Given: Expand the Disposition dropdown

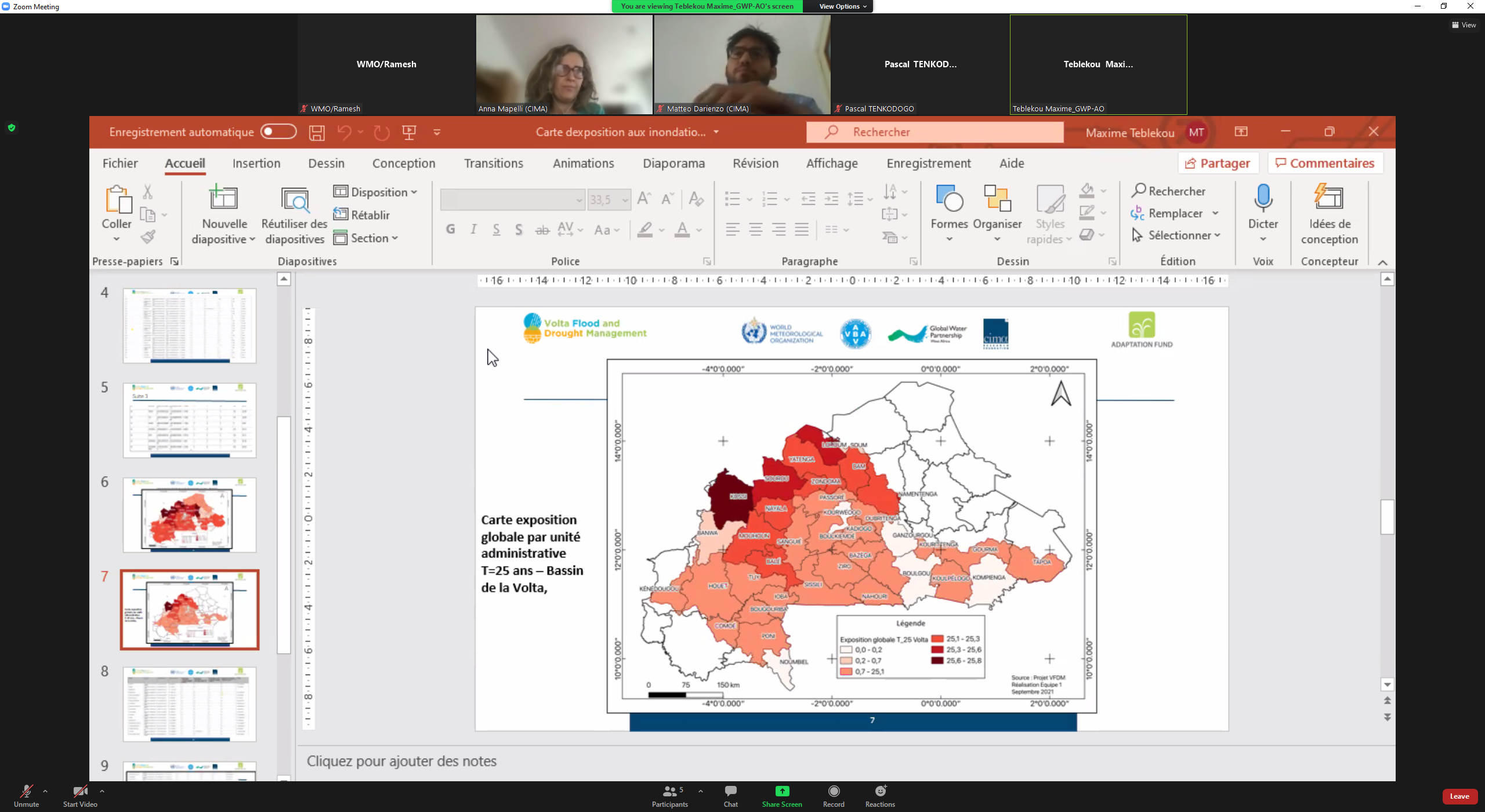Looking at the screenshot, I should tap(375, 192).
